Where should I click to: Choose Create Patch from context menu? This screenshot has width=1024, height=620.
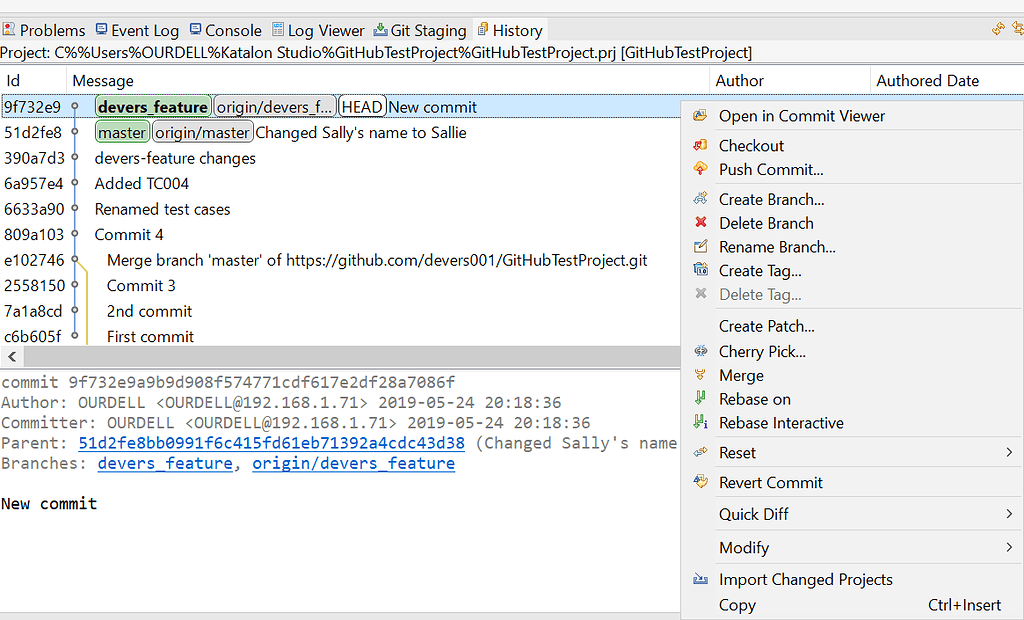[766, 326]
